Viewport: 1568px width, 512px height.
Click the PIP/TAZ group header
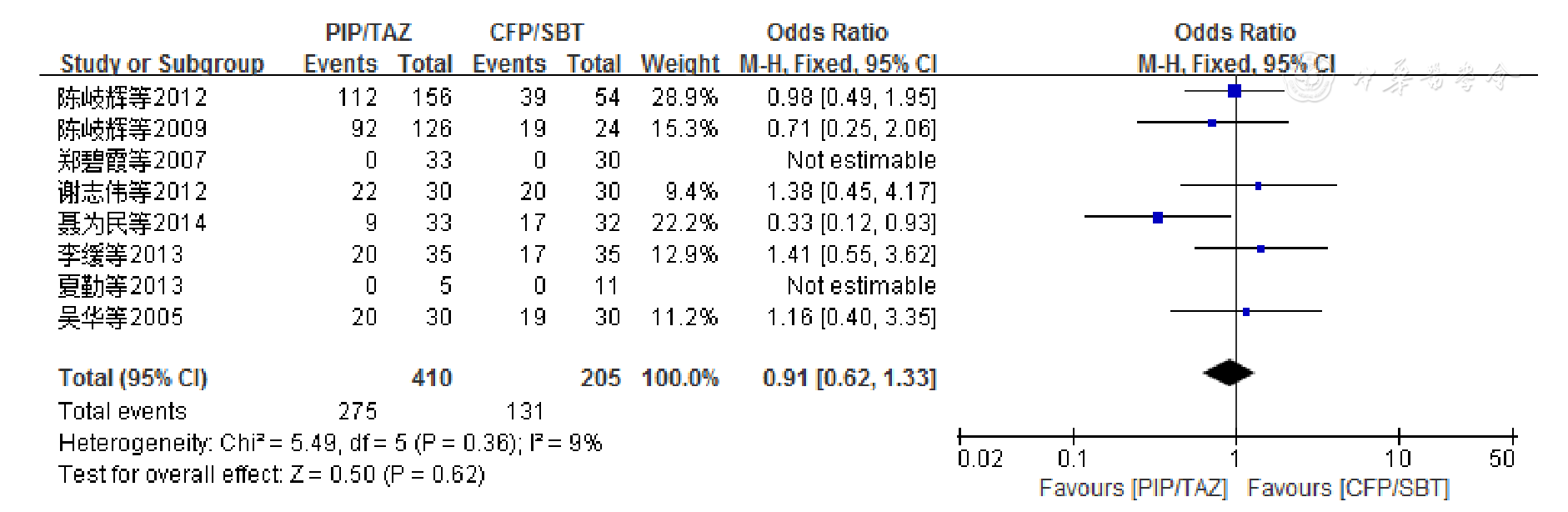click(x=368, y=33)
